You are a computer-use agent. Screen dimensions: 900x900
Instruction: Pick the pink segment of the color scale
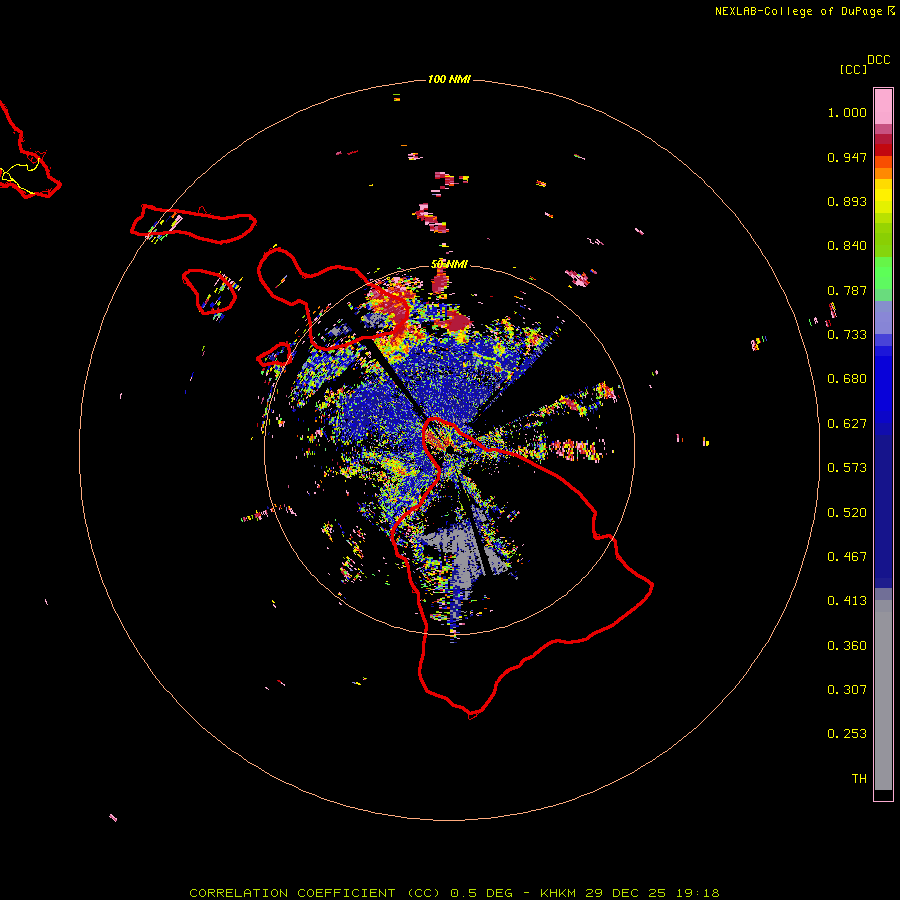pyautogui.click(x=883, y=107)
